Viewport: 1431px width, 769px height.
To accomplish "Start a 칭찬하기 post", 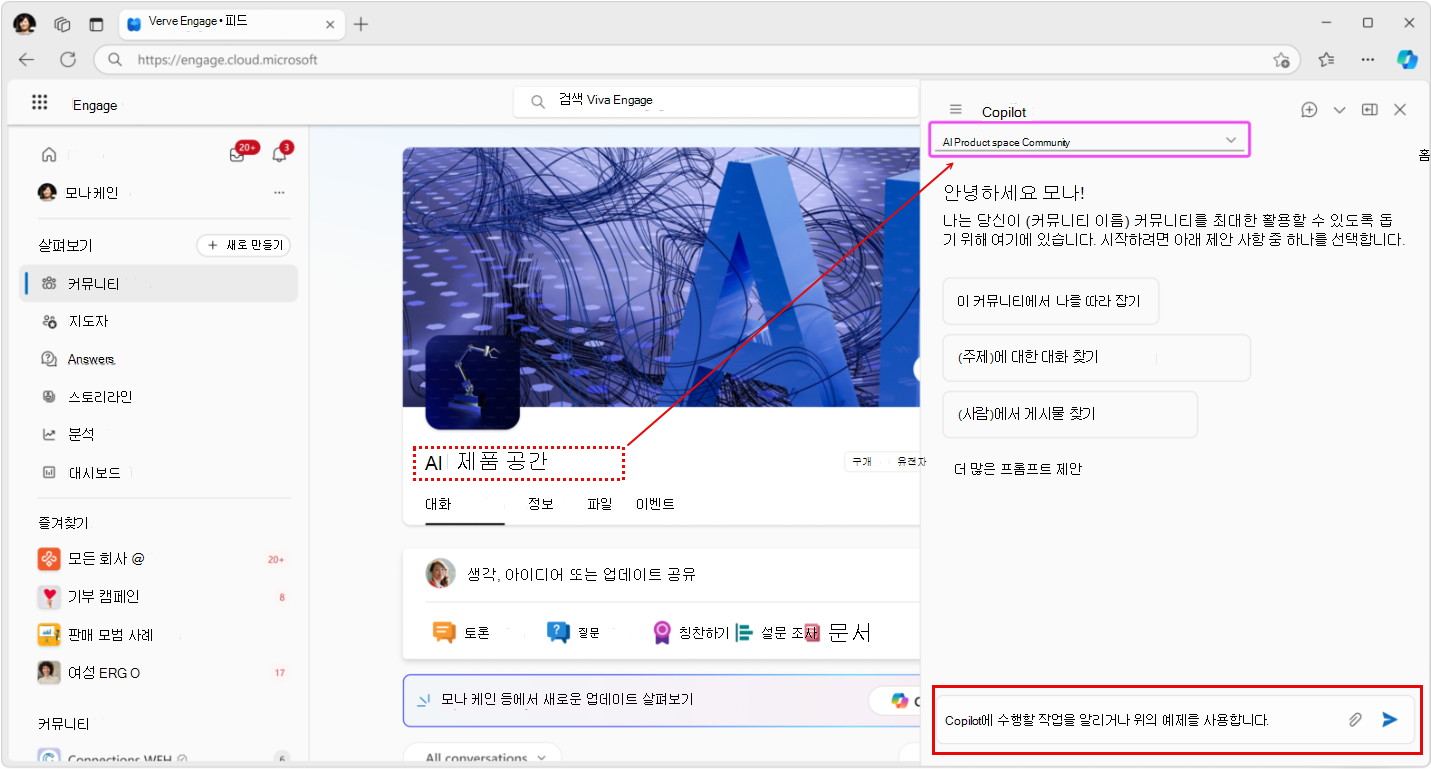I will [x=690, y=633].
